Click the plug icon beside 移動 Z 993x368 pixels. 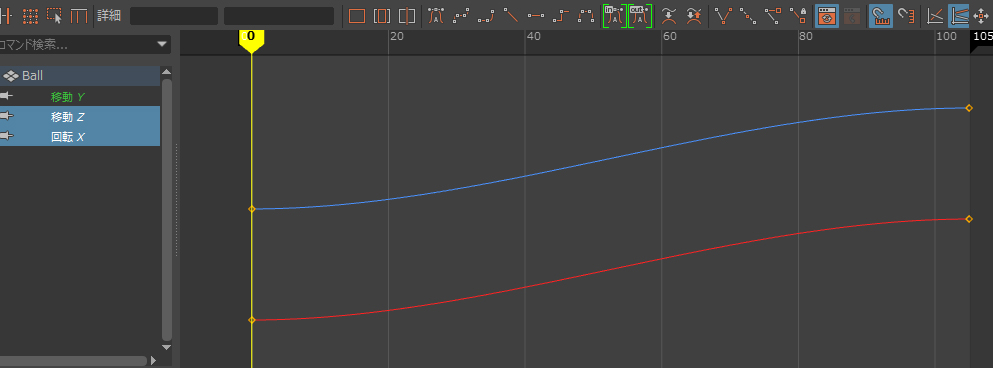pos(6,117)
